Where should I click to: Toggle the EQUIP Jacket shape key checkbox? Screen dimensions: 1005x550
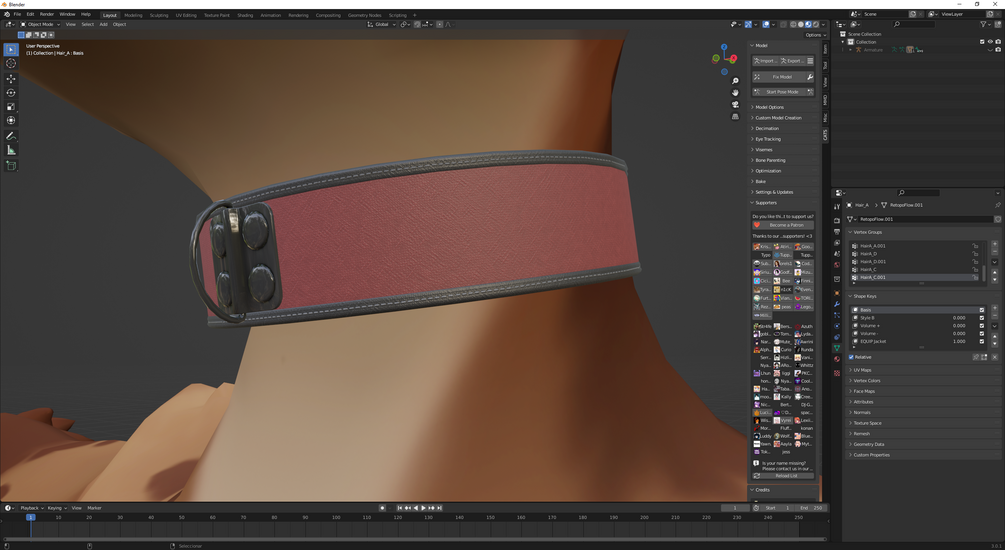[981, 342]
